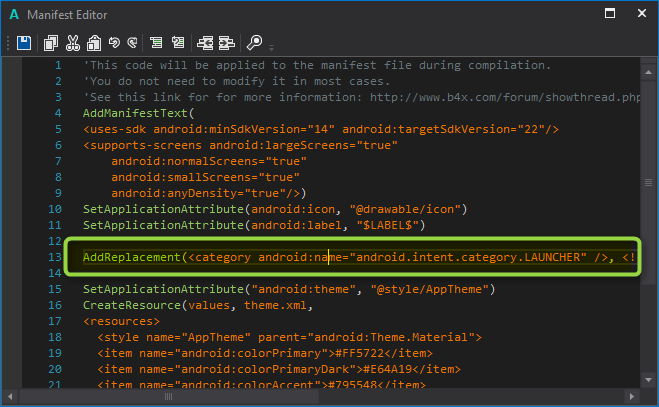Click the horizontal scrollbar right arrow

tap(631, 396)
